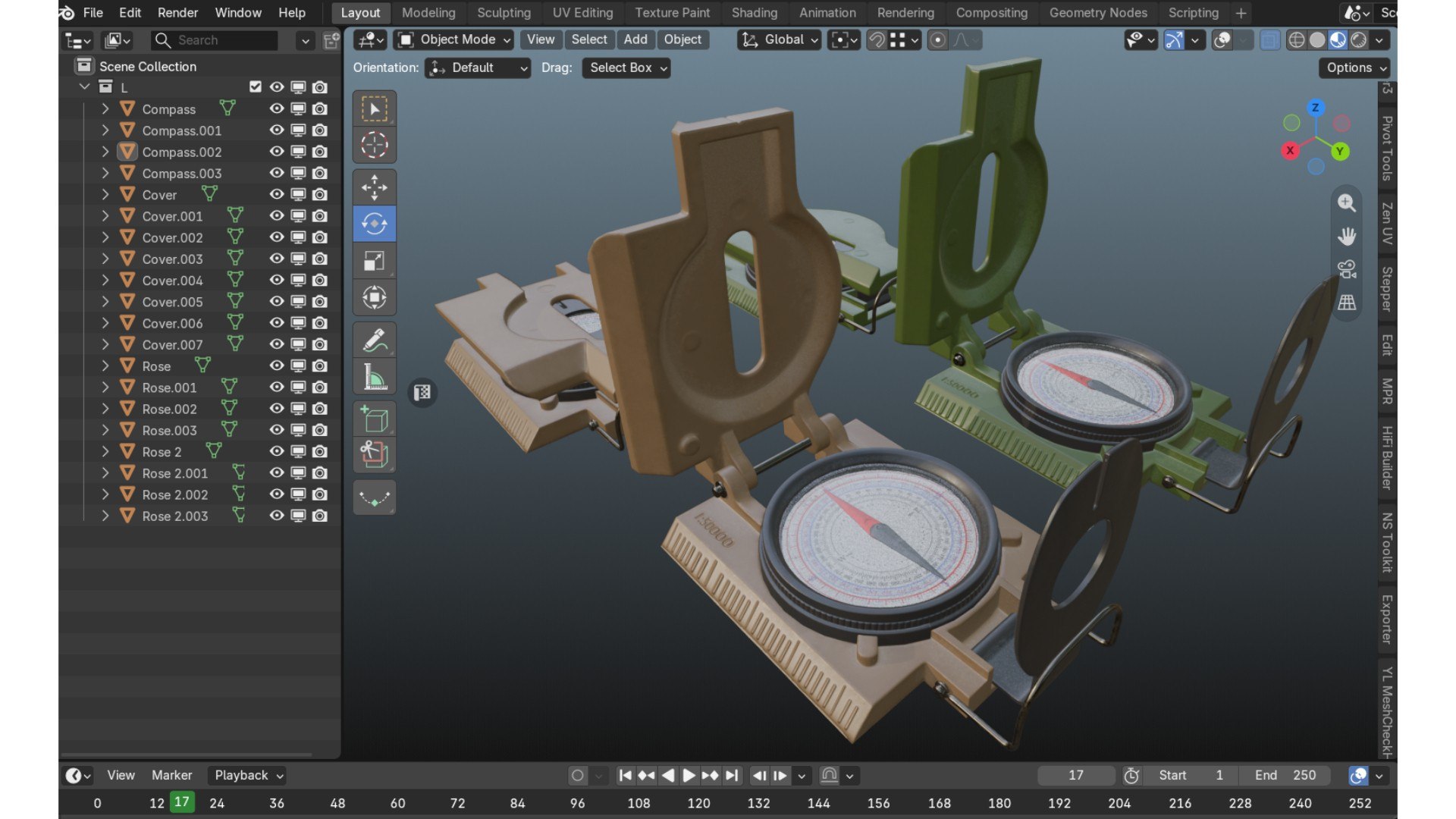The width and height of the screenshot is (1456, 819).
Task: Select the Add Cube tool
Action: tap(374, 419)
